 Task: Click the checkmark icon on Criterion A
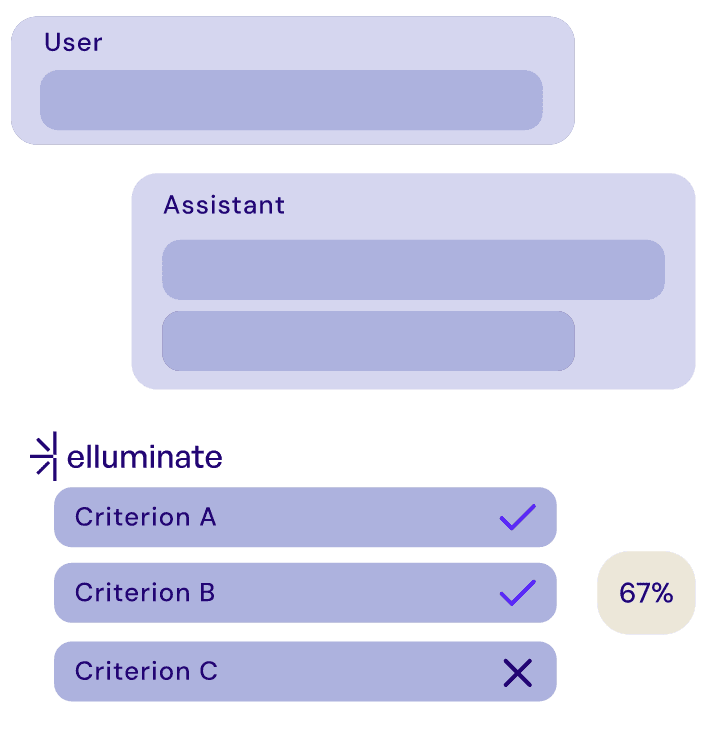517,517
